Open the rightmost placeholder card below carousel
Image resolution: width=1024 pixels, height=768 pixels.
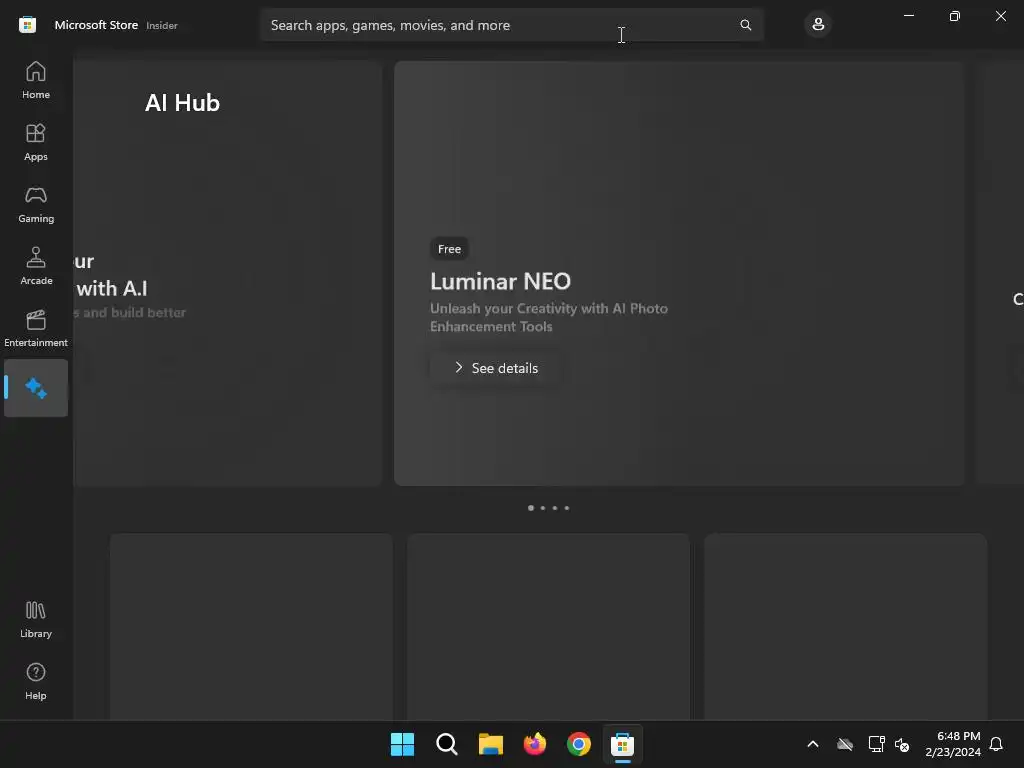click(846, 627)
